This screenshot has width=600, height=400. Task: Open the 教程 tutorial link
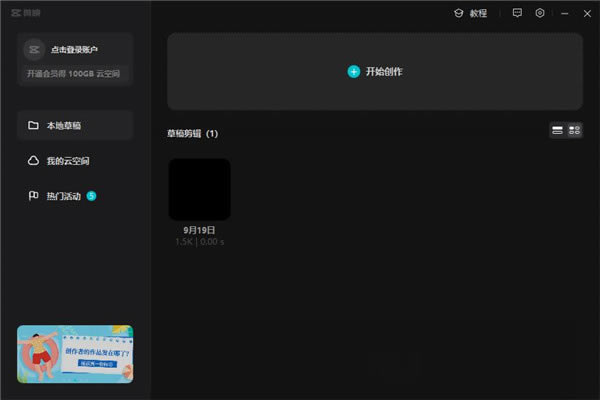(478, 14)
